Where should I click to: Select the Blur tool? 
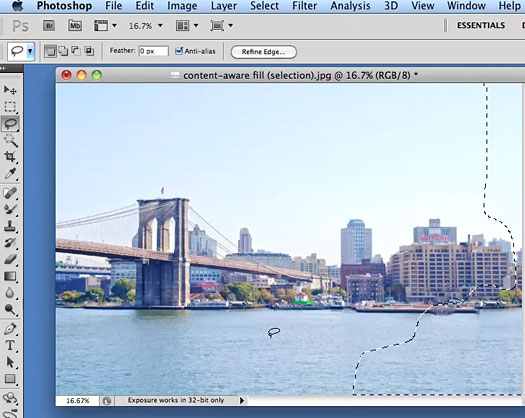[10, 293]
